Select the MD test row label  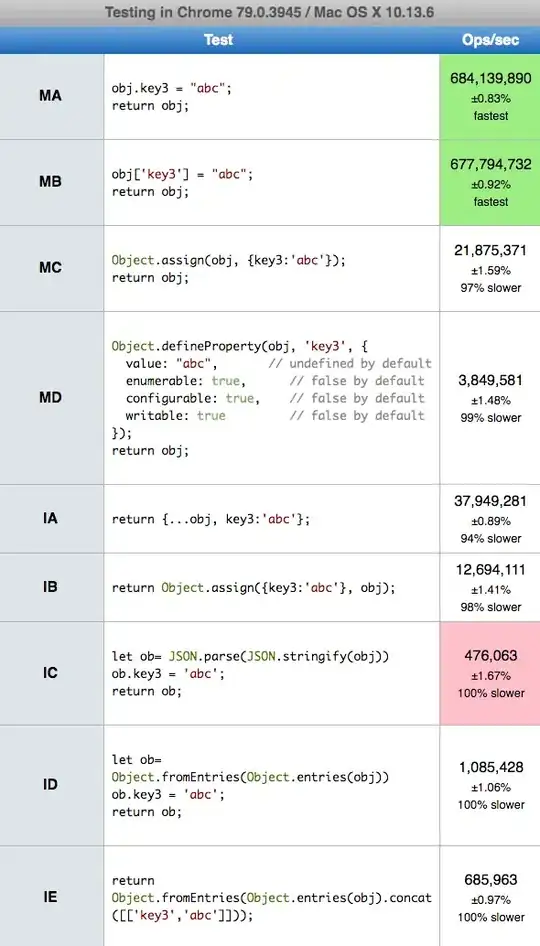tap(50, 398)
